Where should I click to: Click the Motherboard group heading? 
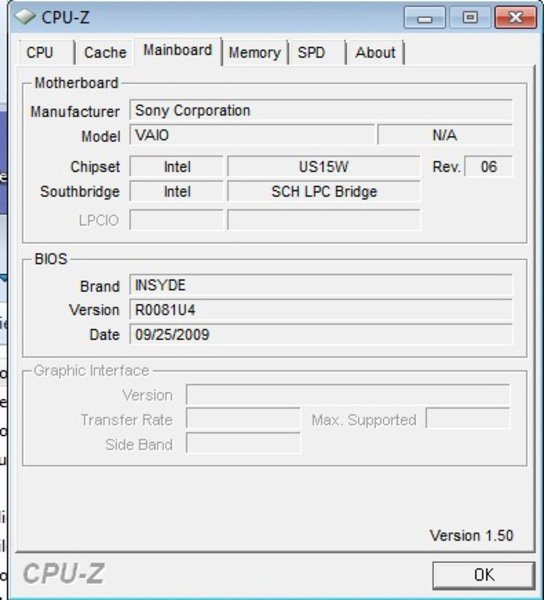coord(77,83)
